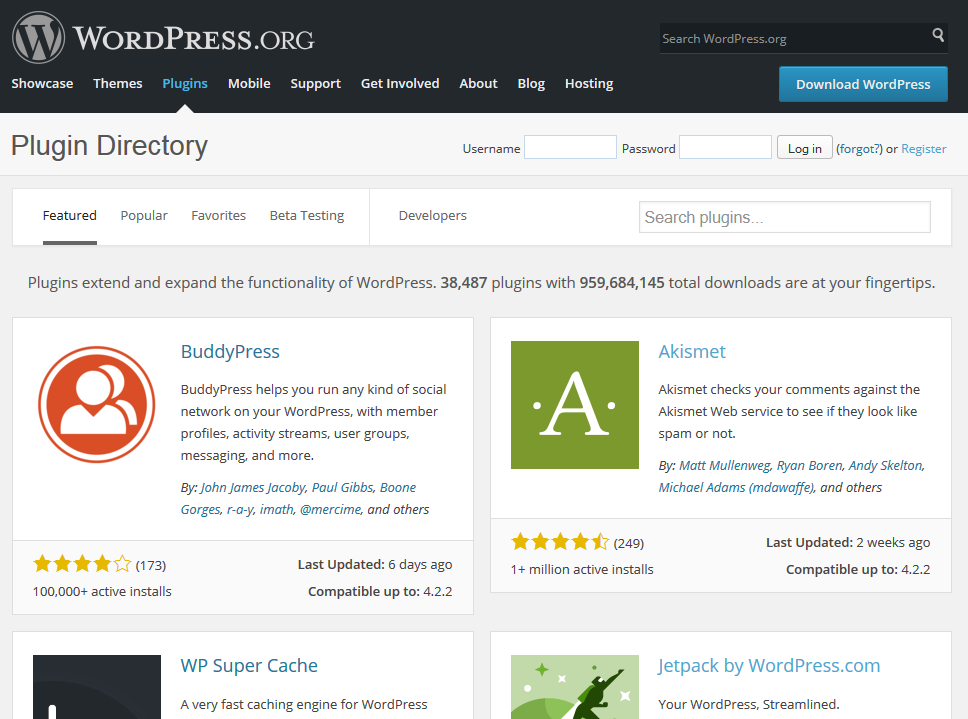The width and height of the screenshot is (968, 719).
Task: Click the '100,000+ active installs' text
Action: coord(102,591)
